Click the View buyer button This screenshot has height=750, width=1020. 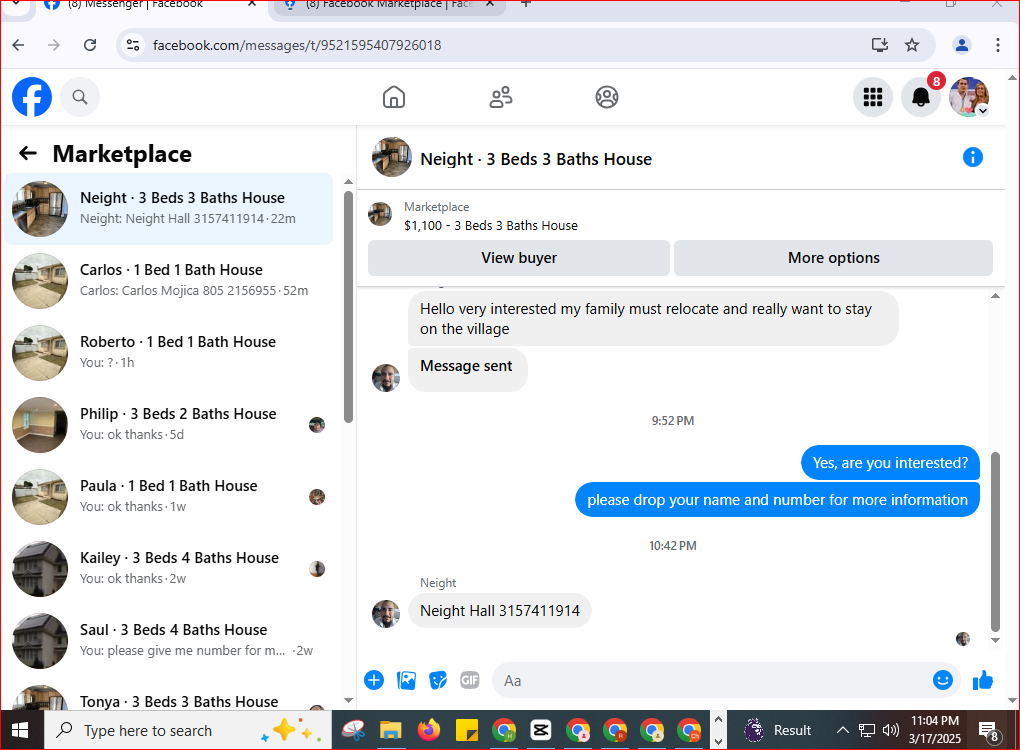tap(518, 258)
